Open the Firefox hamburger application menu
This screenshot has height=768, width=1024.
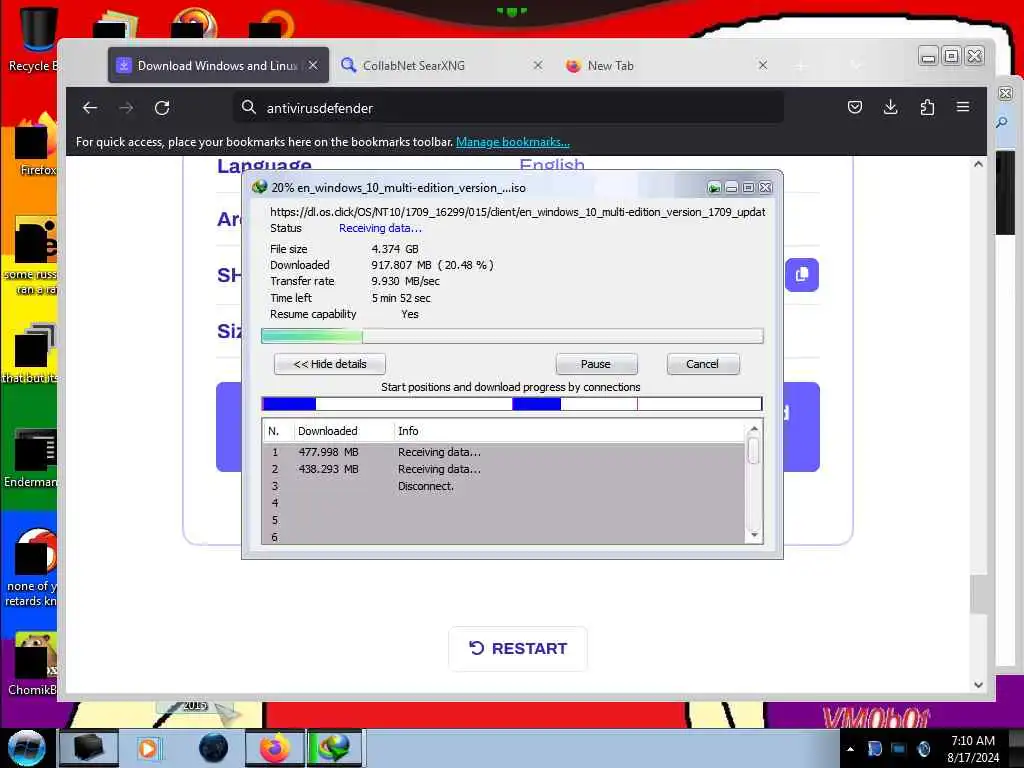point(963,107)
